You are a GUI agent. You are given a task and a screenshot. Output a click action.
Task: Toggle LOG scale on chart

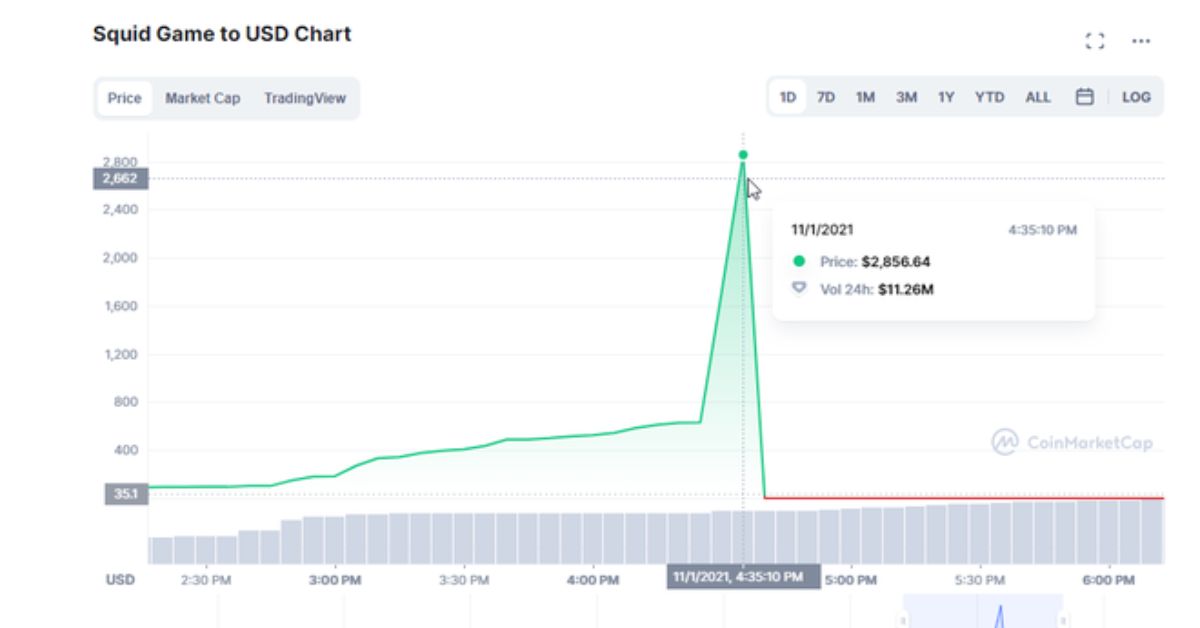(1136, 97)
